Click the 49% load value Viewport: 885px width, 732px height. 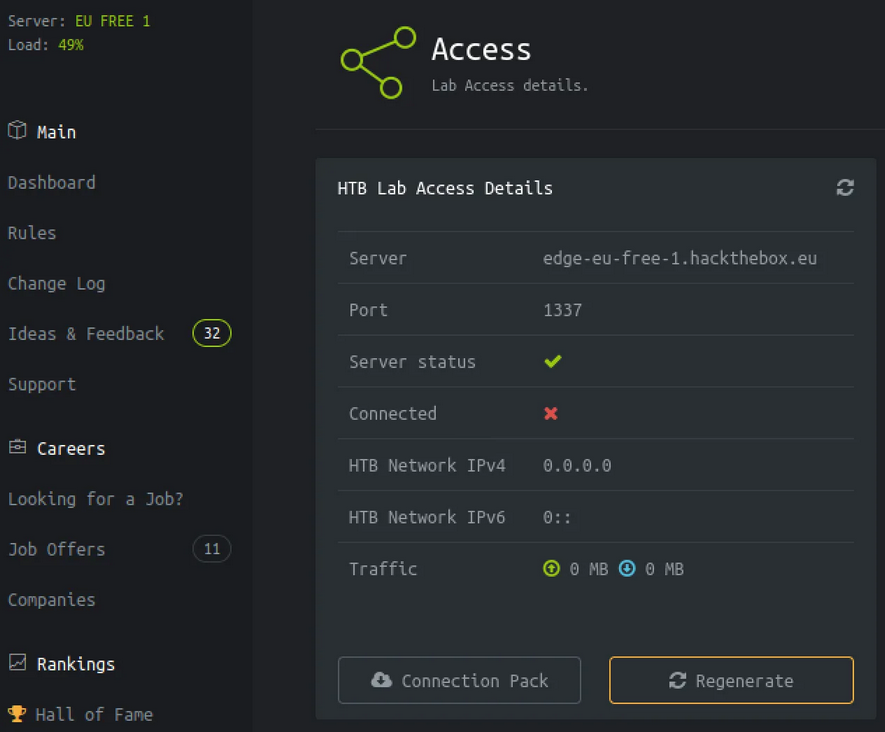(71, 45)
